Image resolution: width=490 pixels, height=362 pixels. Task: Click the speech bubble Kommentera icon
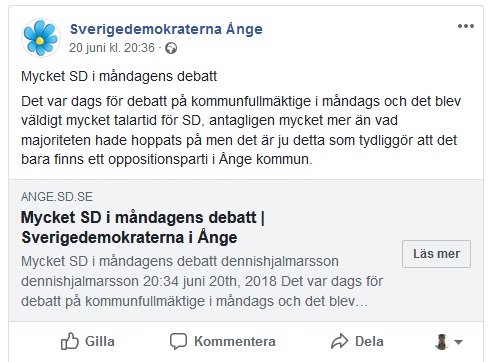pos(178,341)
